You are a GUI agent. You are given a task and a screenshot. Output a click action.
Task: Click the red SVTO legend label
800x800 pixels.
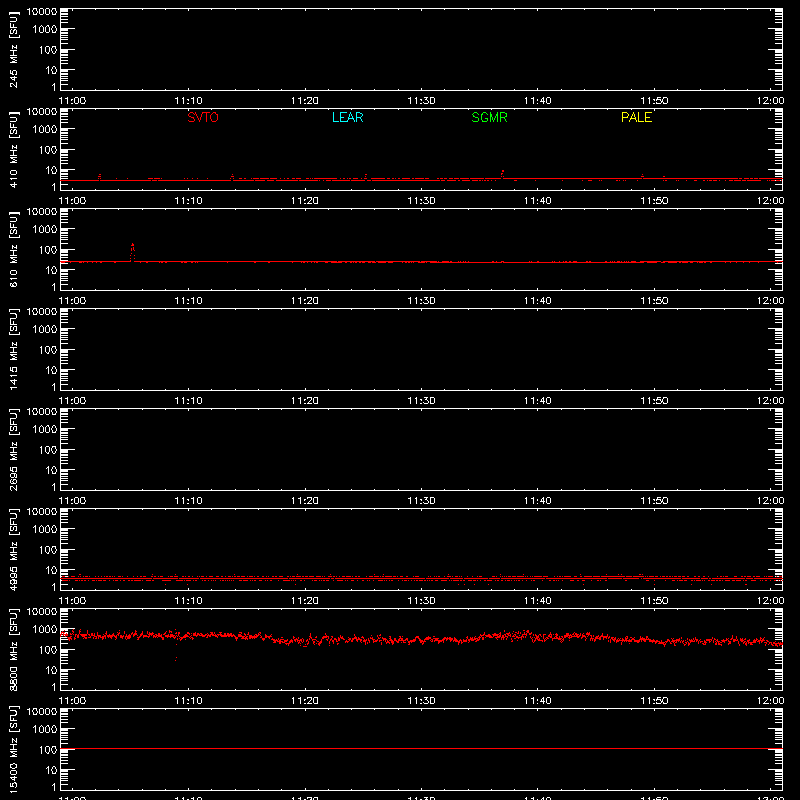(x=203, y=117)
